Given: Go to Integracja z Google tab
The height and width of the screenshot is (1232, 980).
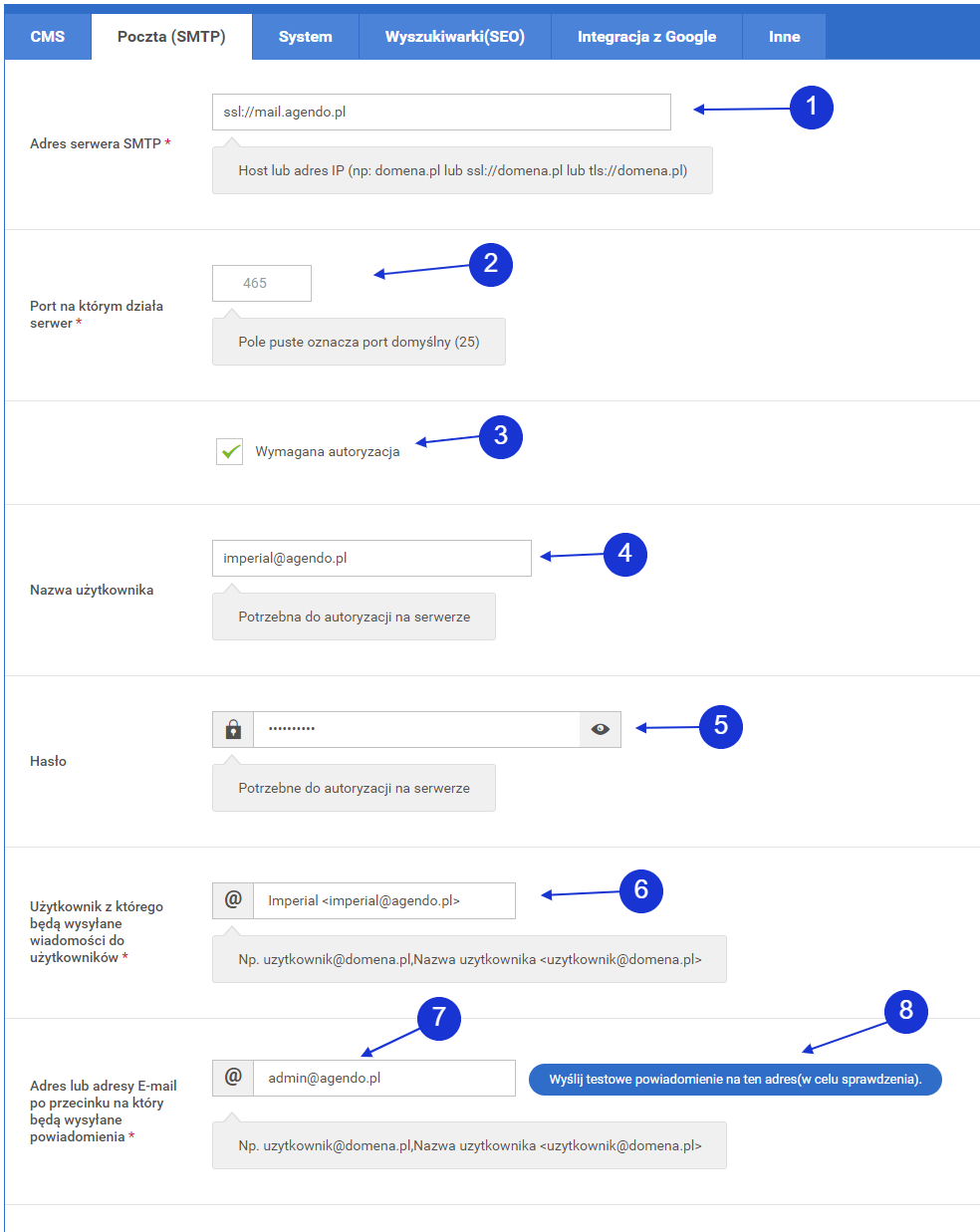Looking at the screenshot, I should tap(646, 37).
